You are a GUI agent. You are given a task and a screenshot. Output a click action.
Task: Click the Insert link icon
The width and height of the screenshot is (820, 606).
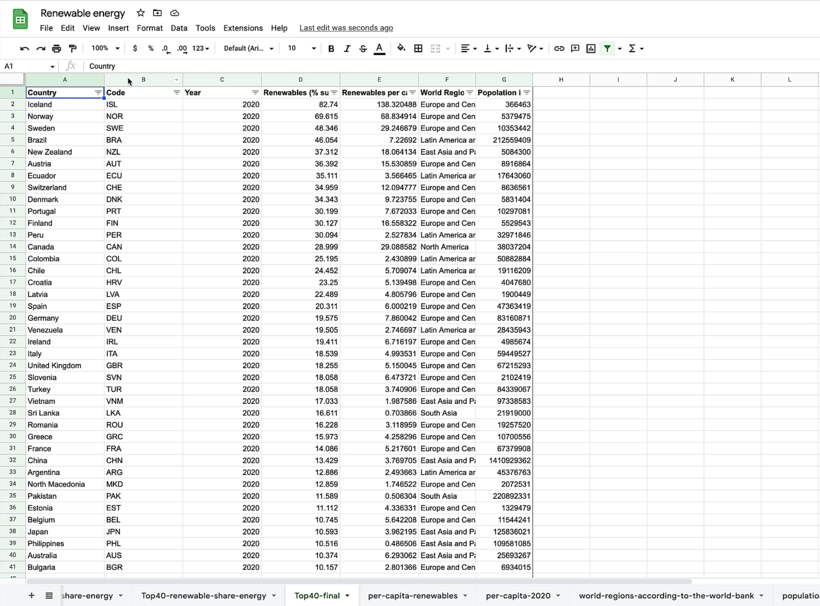[x=559, y=49]
